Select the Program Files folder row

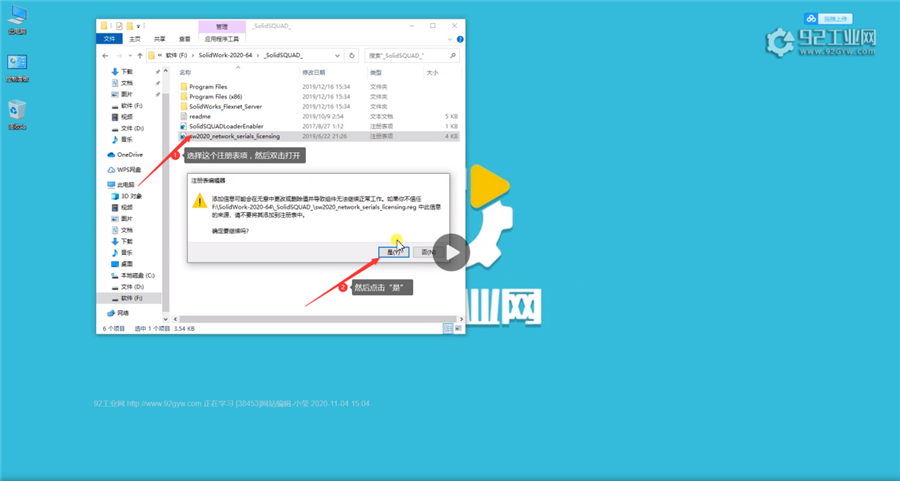[x=319, y=87]
